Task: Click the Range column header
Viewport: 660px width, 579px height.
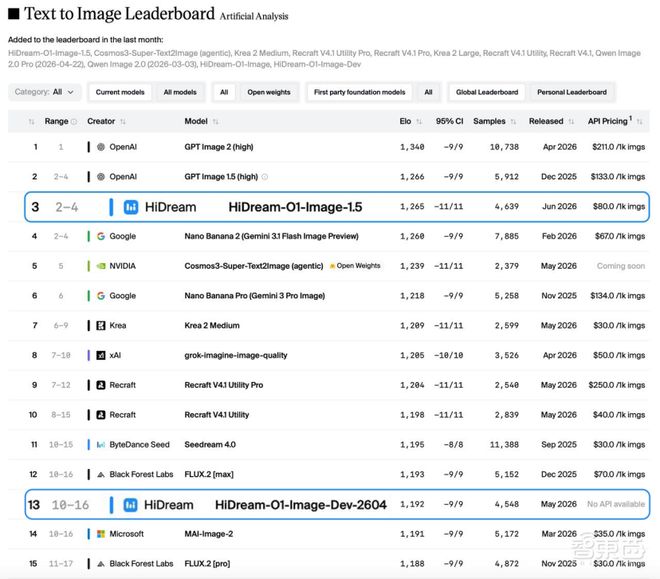Action: (56, 121)
